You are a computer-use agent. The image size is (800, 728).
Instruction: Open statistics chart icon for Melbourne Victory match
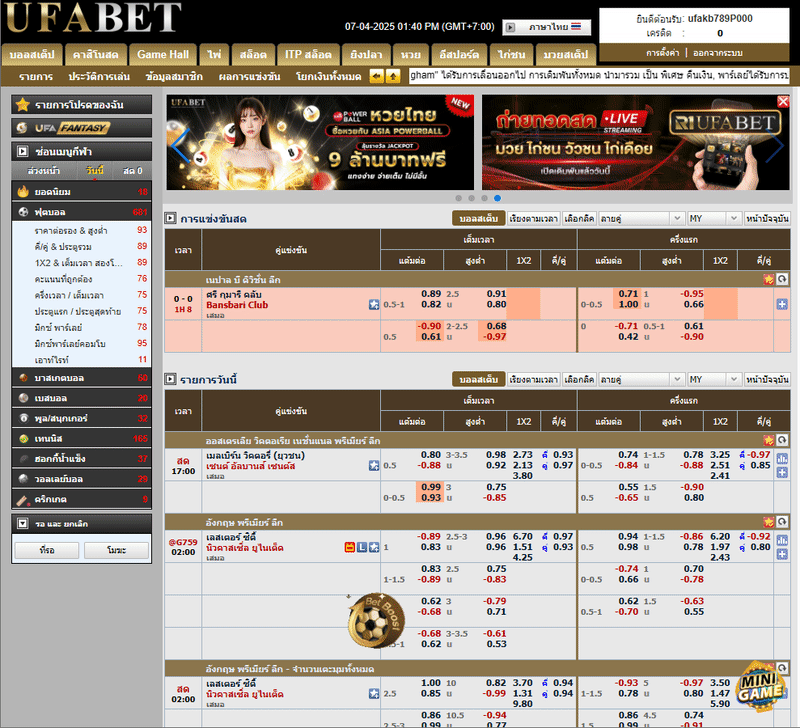(x=782, y=465)
